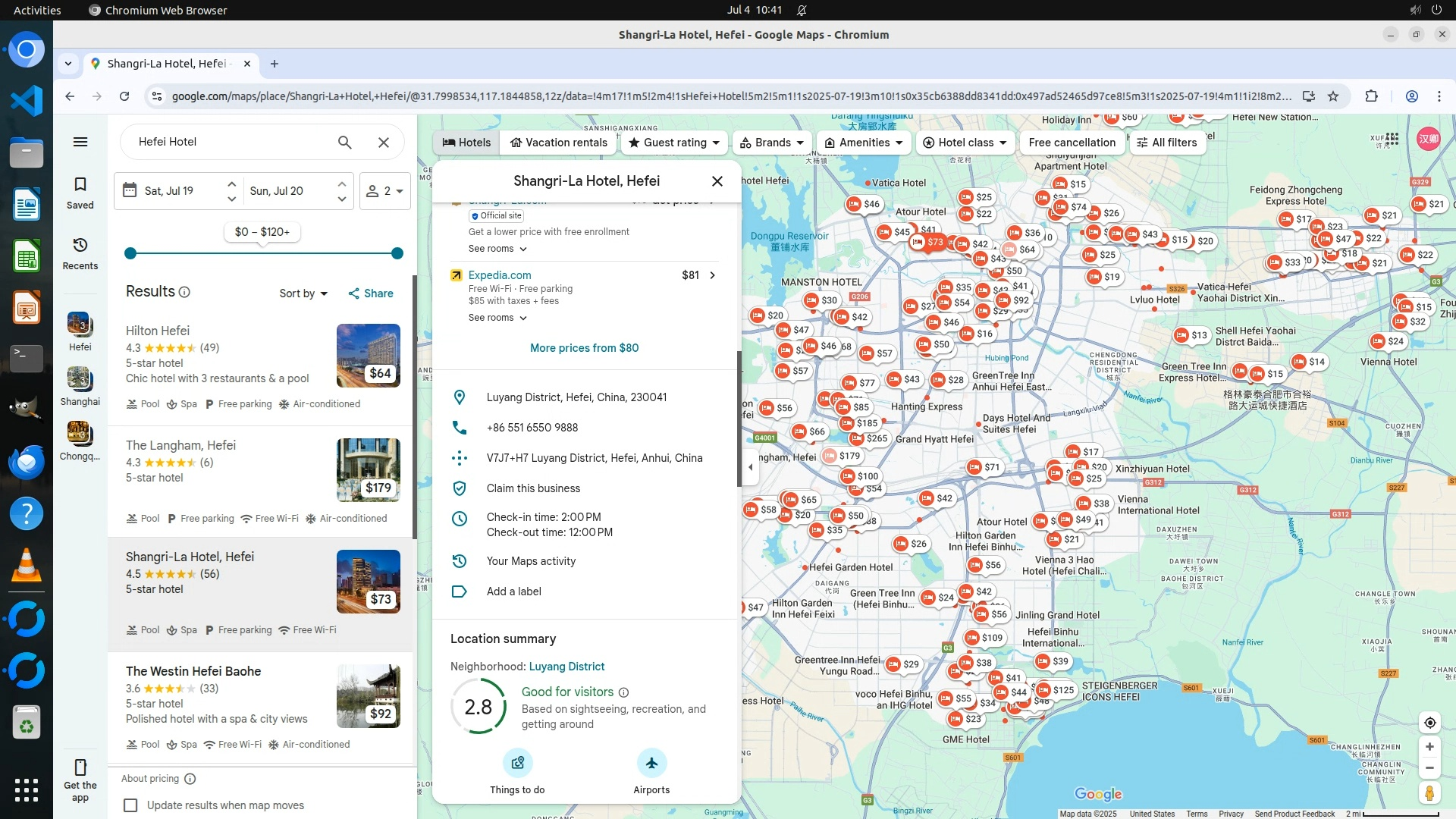Open All filters menu
Image resolution: width=1456 pixels, height=819 pixels.
(1166, 143)
